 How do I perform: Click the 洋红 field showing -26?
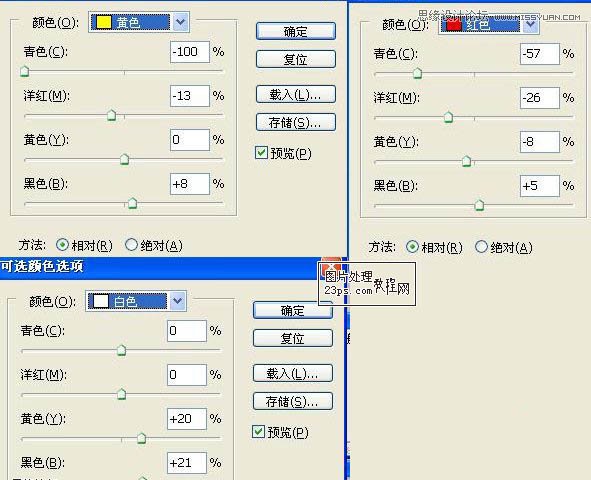540,98
